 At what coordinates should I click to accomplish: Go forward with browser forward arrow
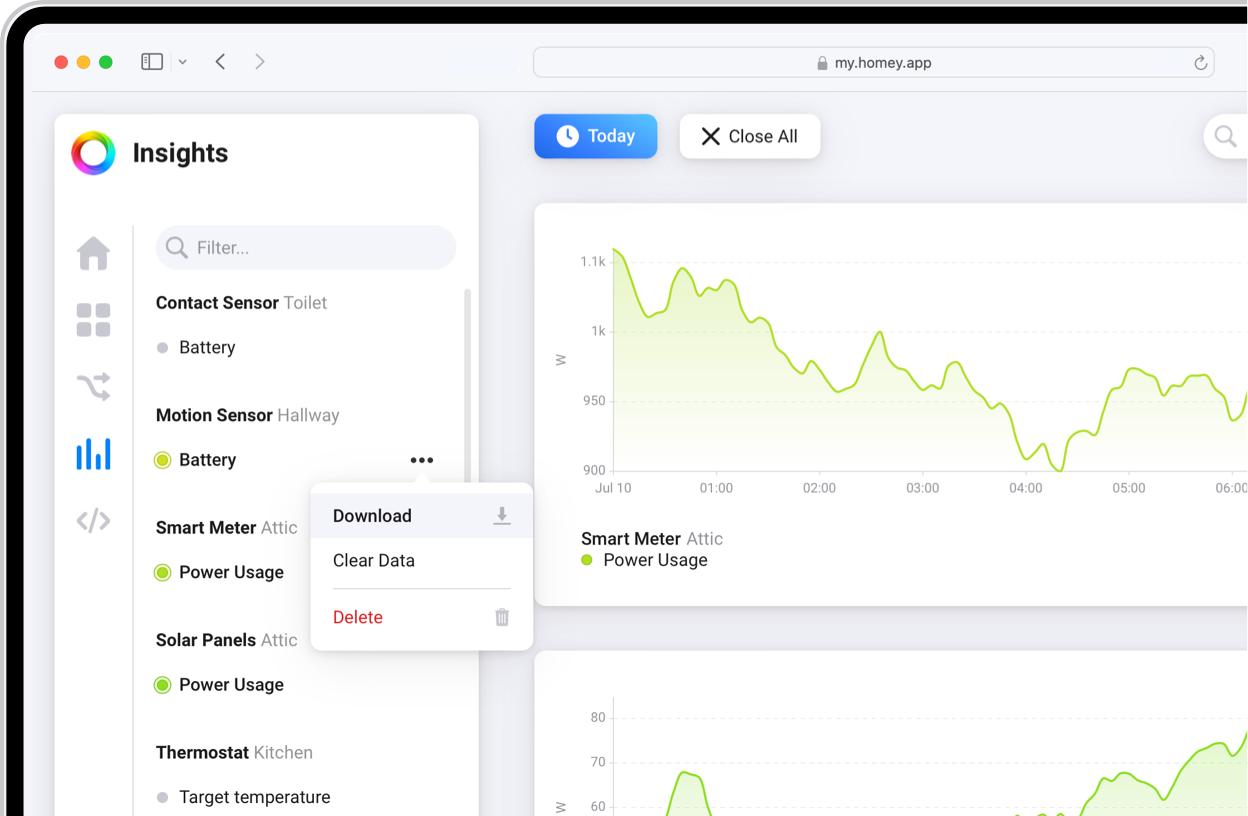[x=260, y=62]
